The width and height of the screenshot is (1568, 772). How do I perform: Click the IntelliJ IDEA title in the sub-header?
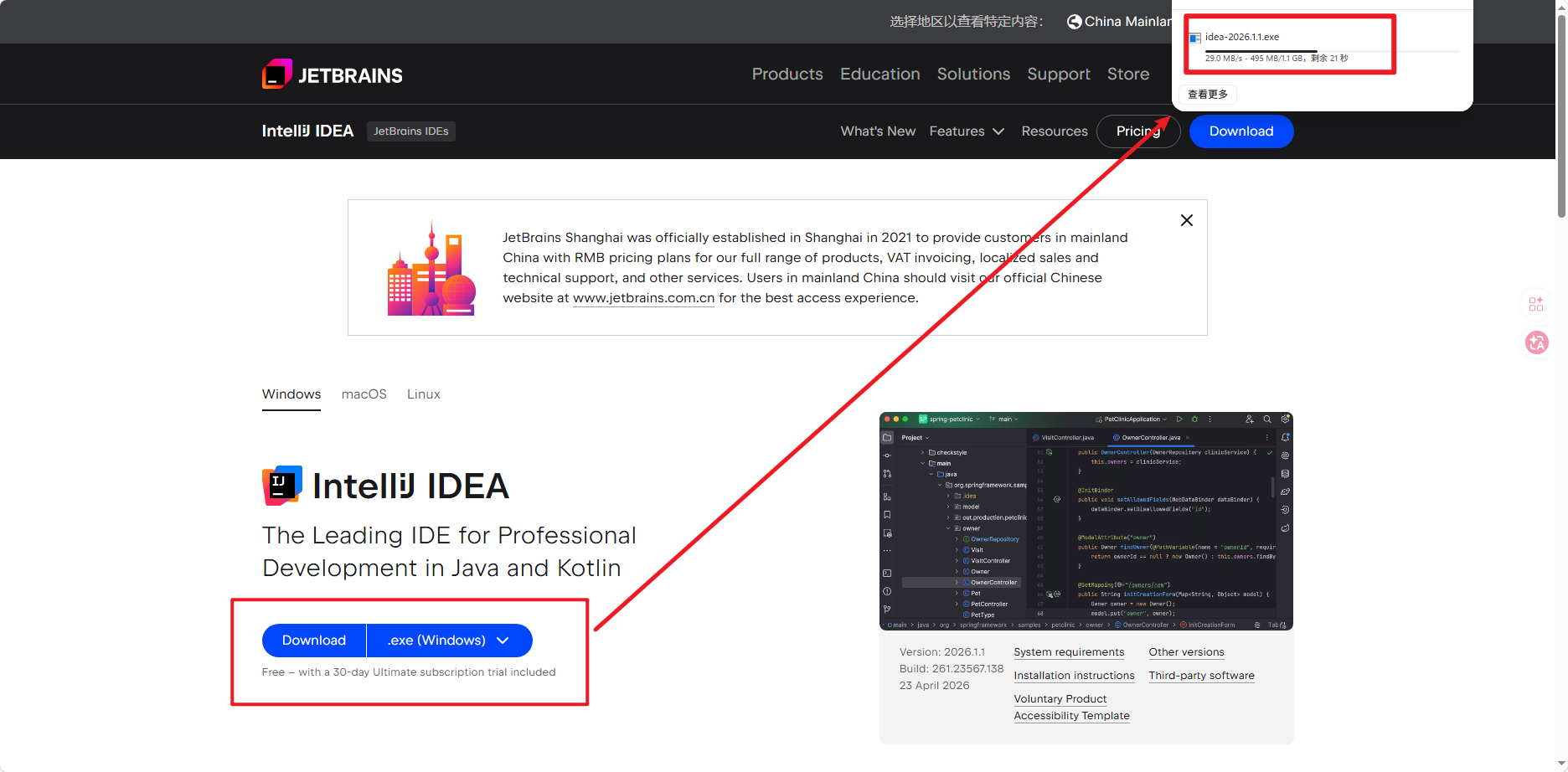[308, 131]
